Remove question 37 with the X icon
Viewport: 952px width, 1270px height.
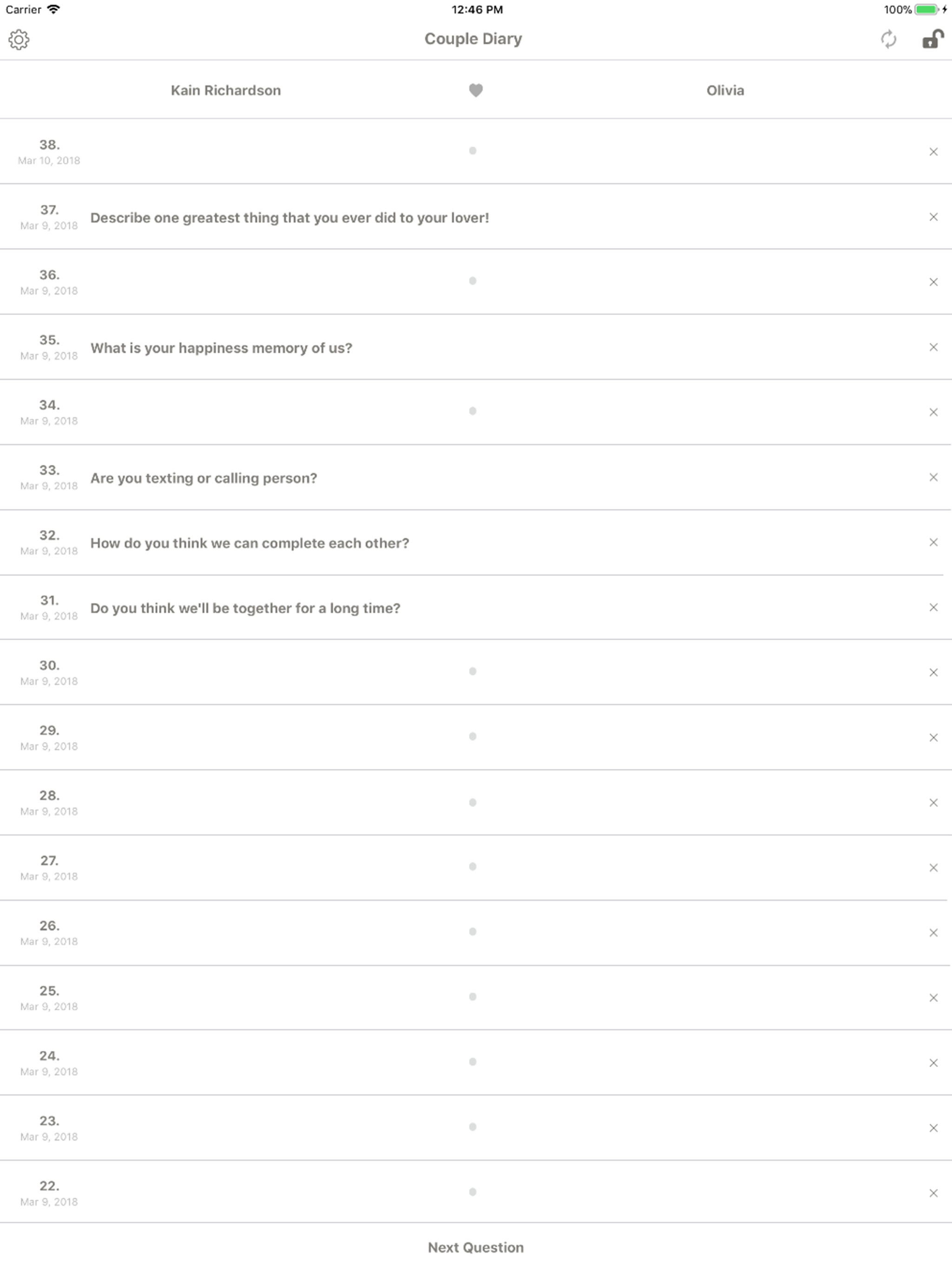click(933, 217)
